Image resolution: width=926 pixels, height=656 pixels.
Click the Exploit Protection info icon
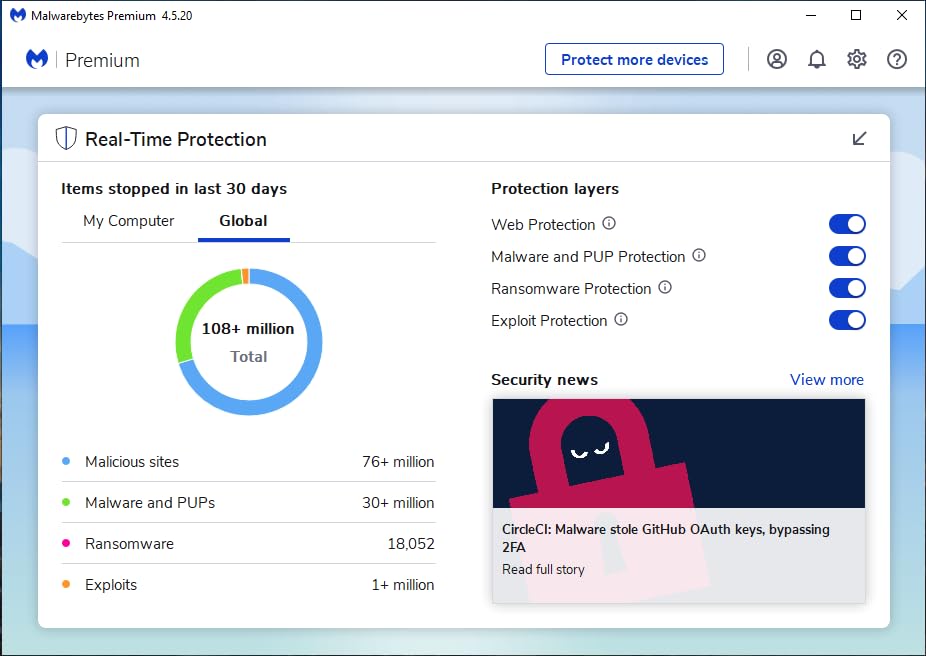[621, 321]
